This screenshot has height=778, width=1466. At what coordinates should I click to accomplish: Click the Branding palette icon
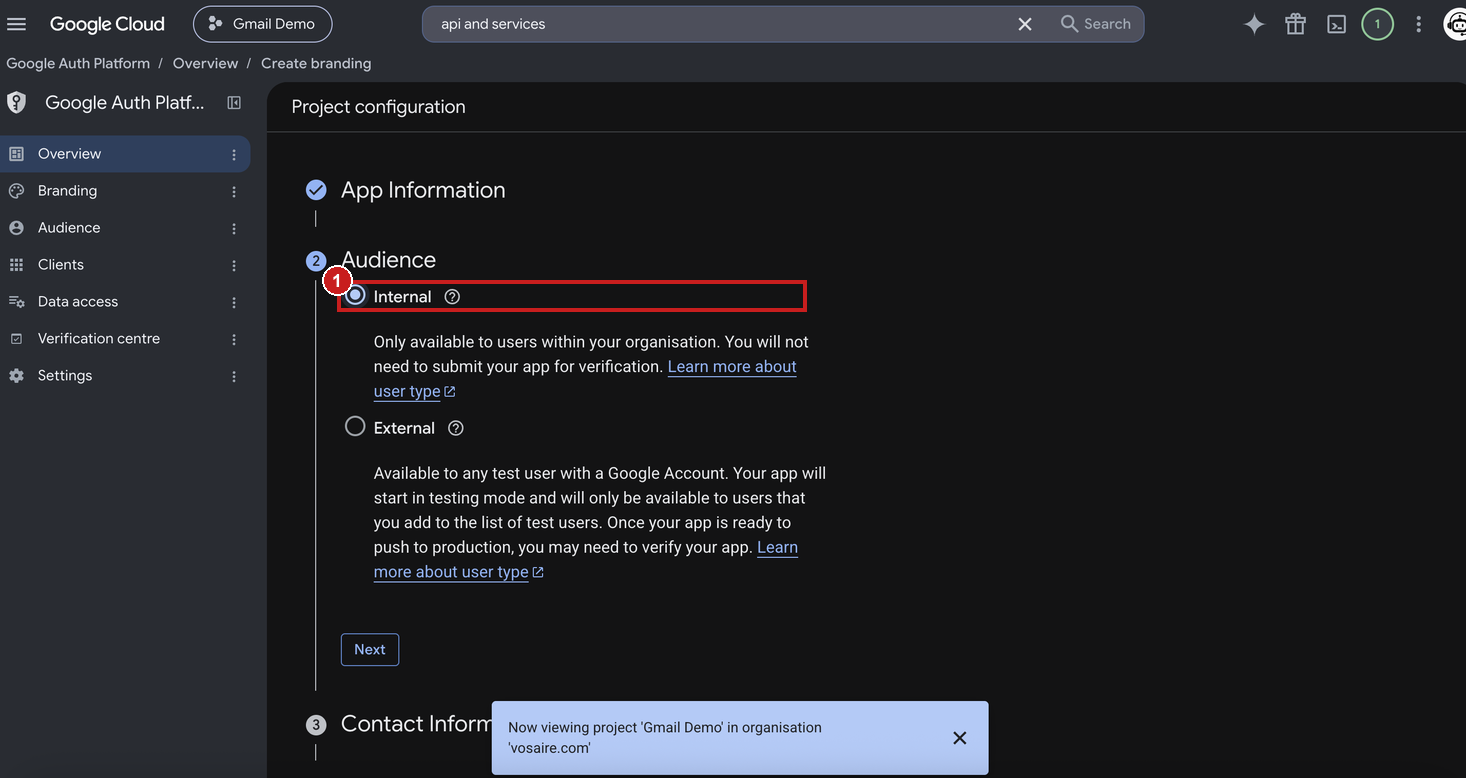point(16,191)
